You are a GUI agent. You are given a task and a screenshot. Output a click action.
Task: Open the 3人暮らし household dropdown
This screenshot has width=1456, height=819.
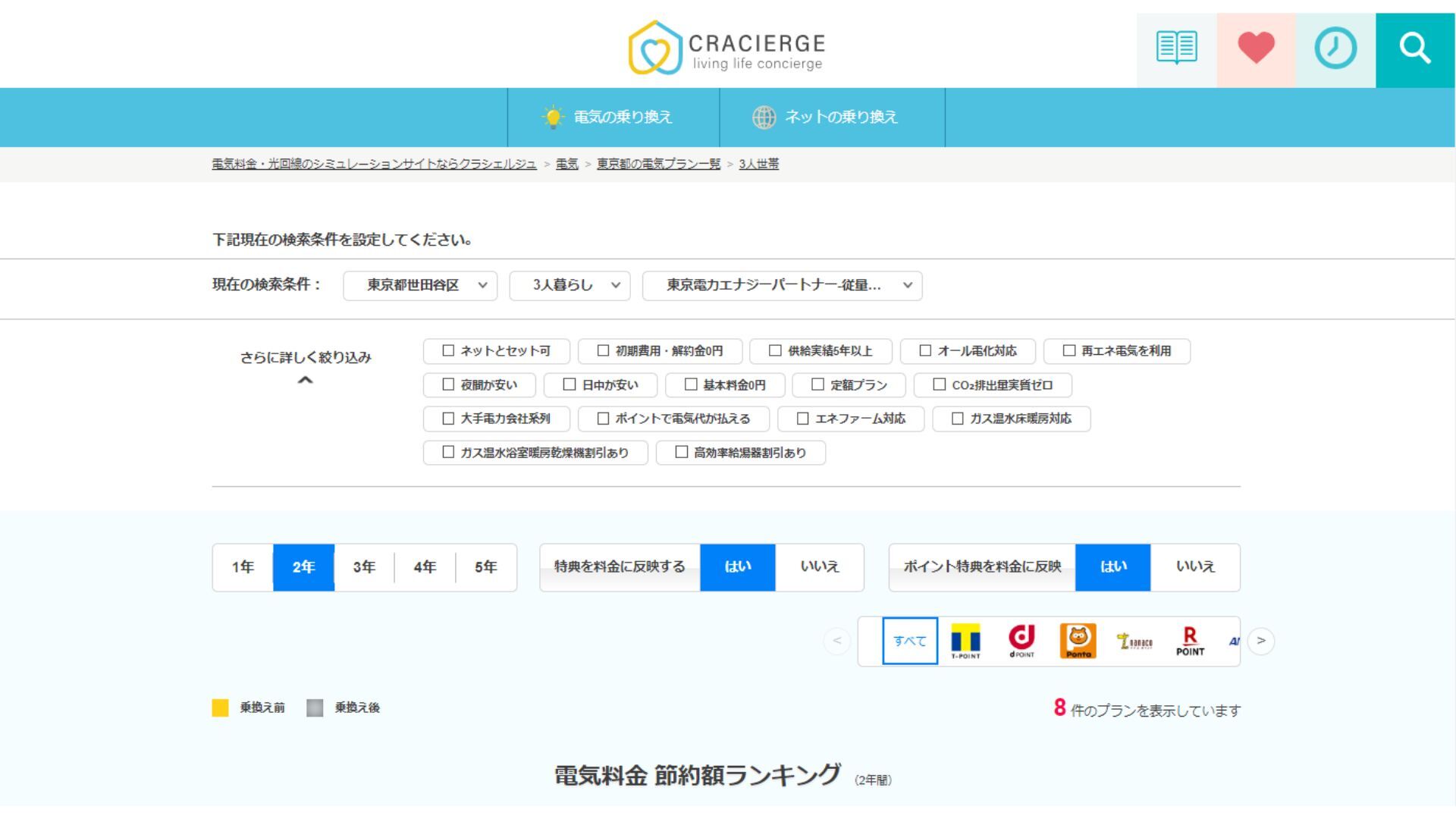click(x=570, y=286)
